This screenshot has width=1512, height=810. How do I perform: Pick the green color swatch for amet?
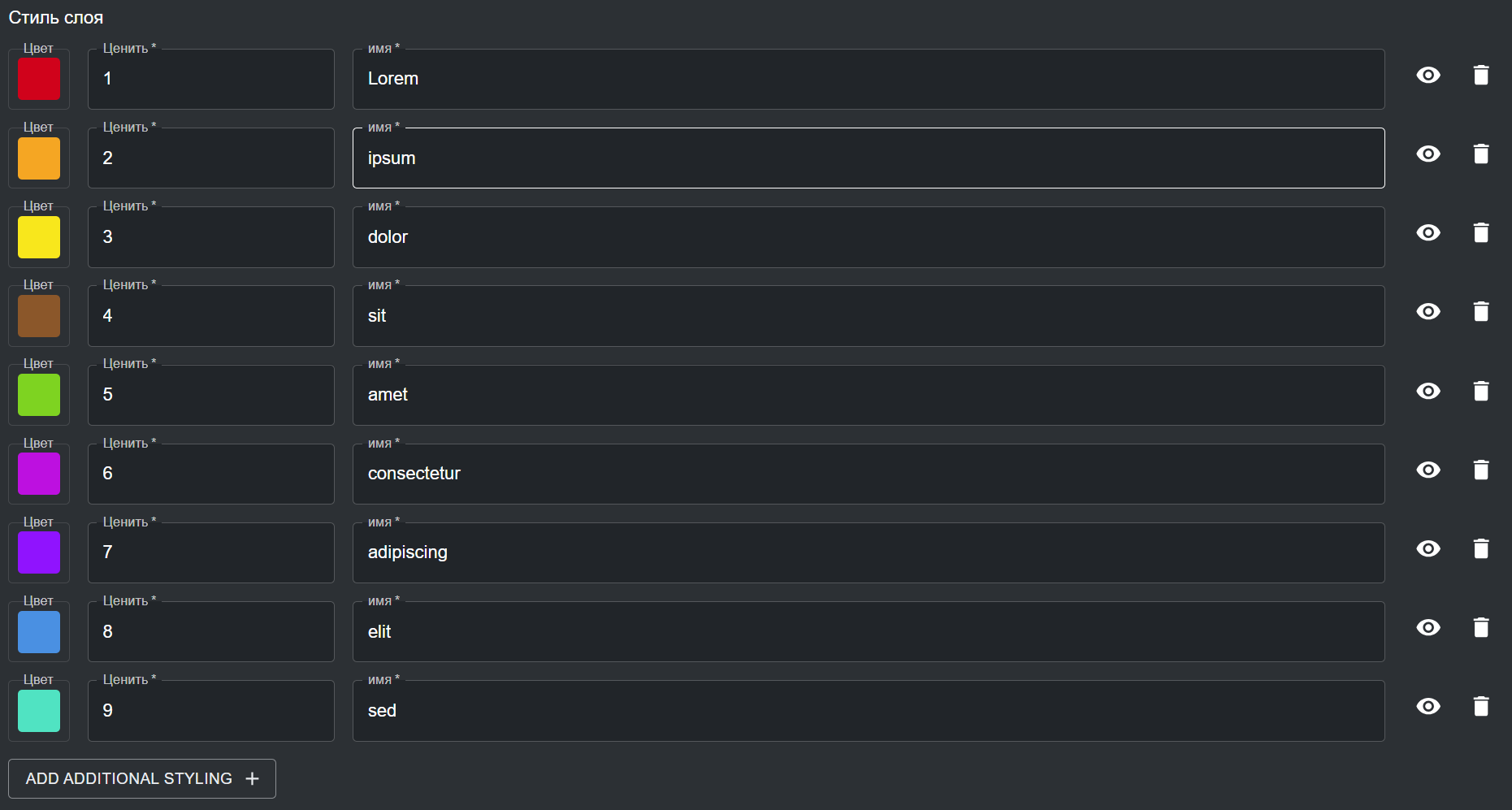pos(39,395)
